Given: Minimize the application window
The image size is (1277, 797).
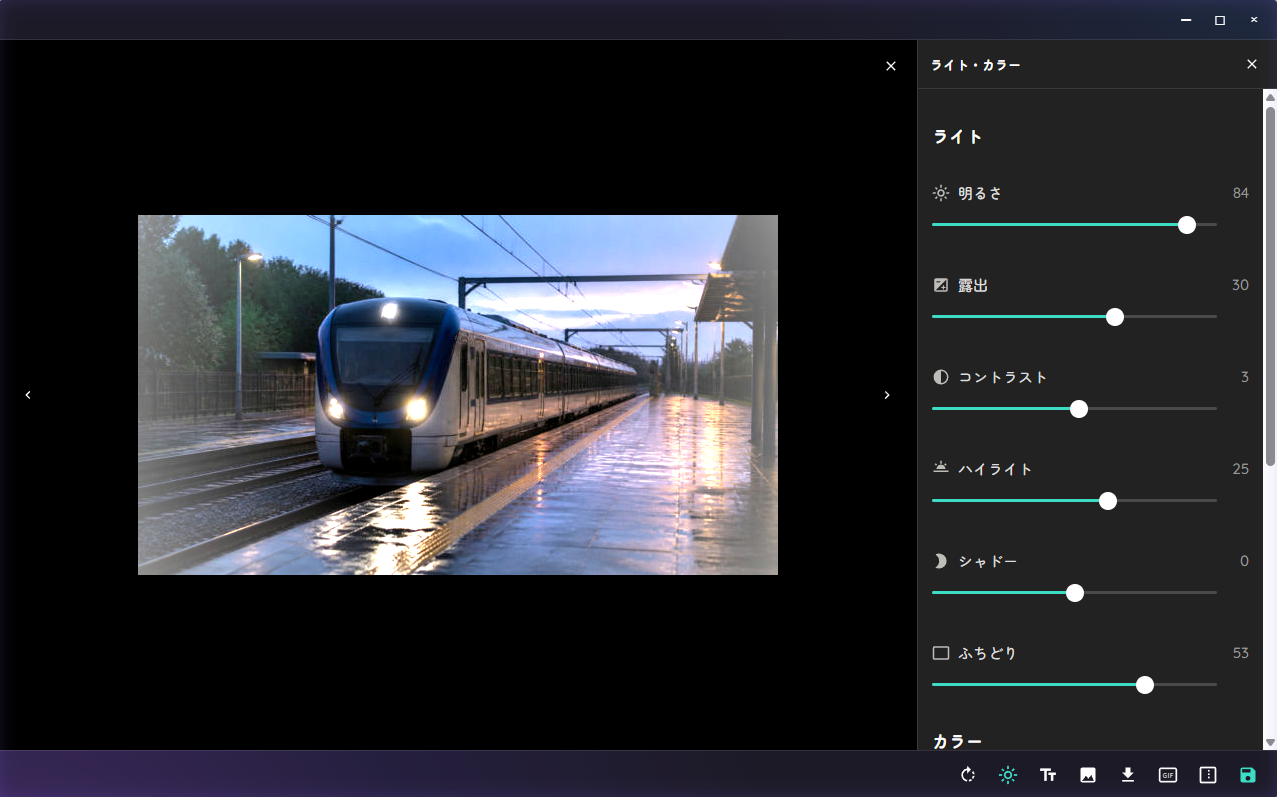Looking at the screenshot, I should coord(1186,20).
